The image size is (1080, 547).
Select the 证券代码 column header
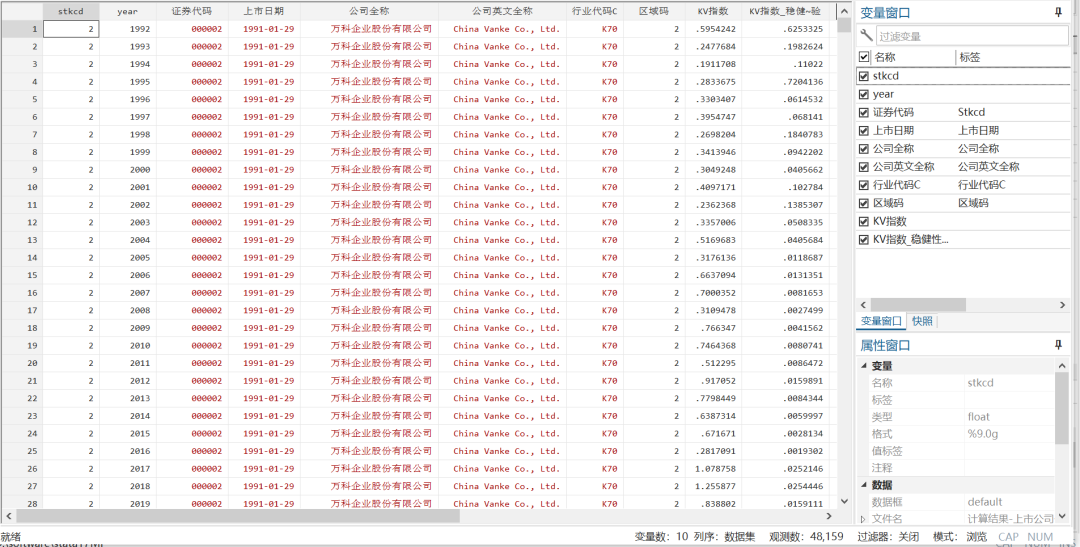click(192, 11)
